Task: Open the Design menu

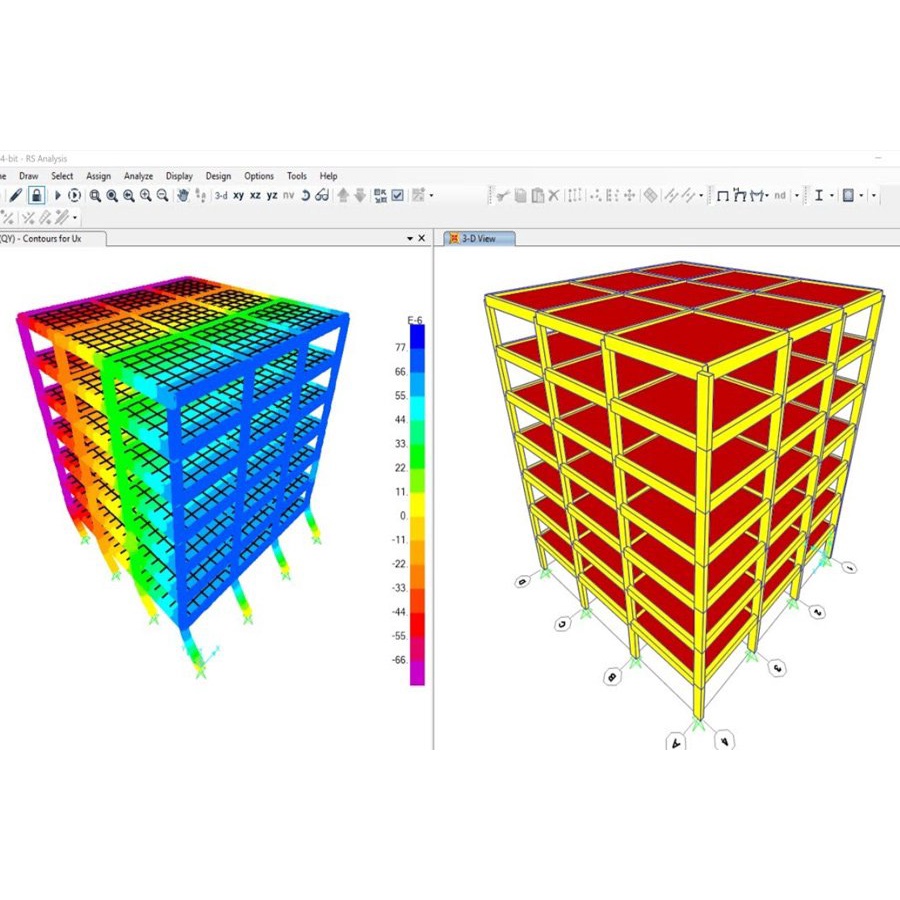Action: (218, 176)
